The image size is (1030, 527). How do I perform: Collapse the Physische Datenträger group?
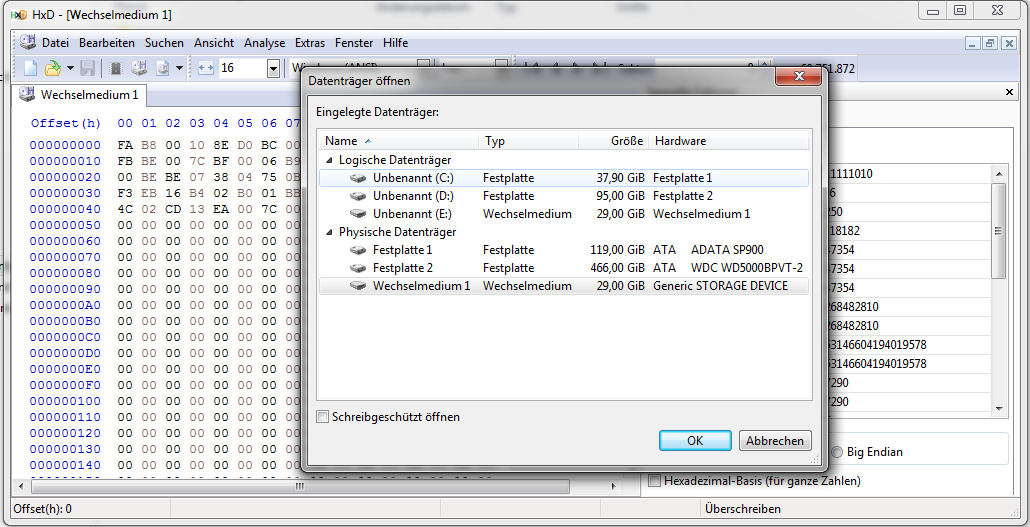pyautogui.click(x=328, y=232)
